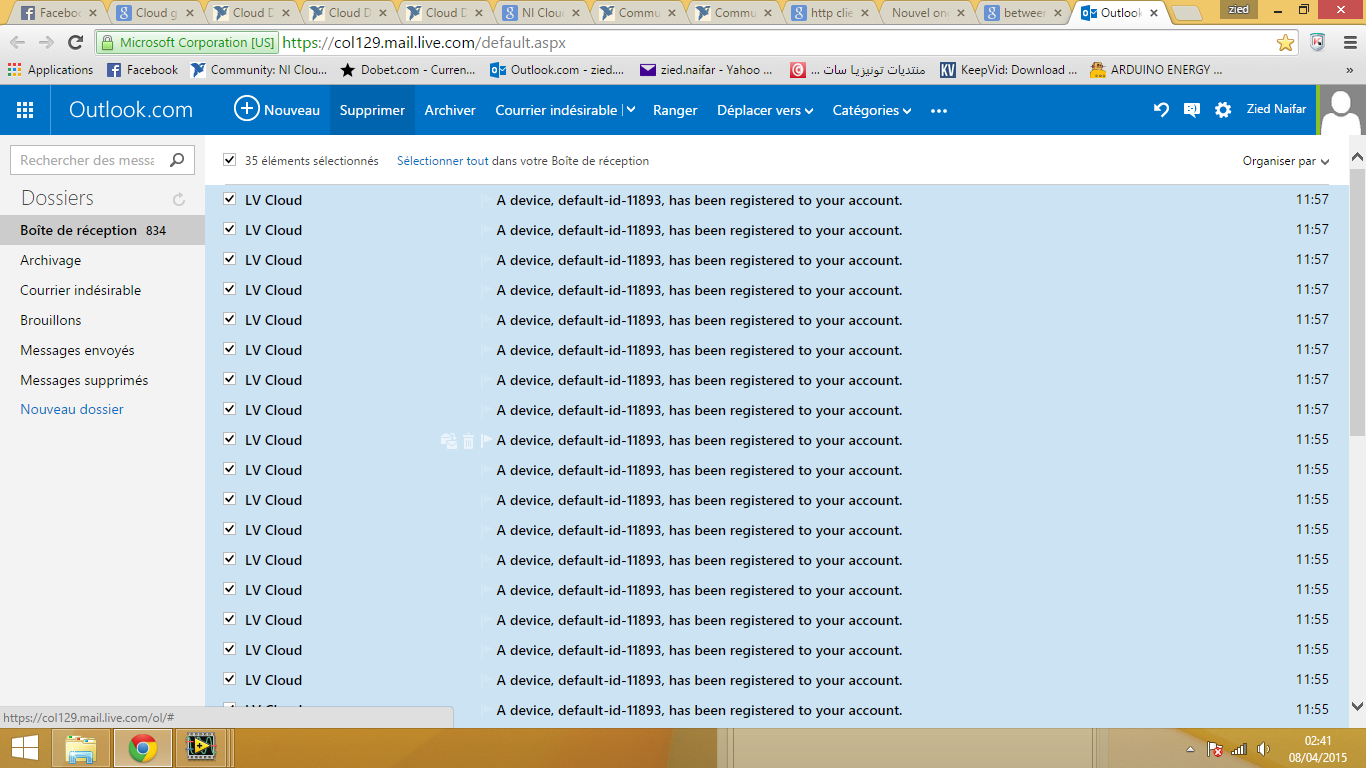Refresh folders with the Dossiers reload icon
The width and height of the screenshot is (1366, 768).
point(179,199)
